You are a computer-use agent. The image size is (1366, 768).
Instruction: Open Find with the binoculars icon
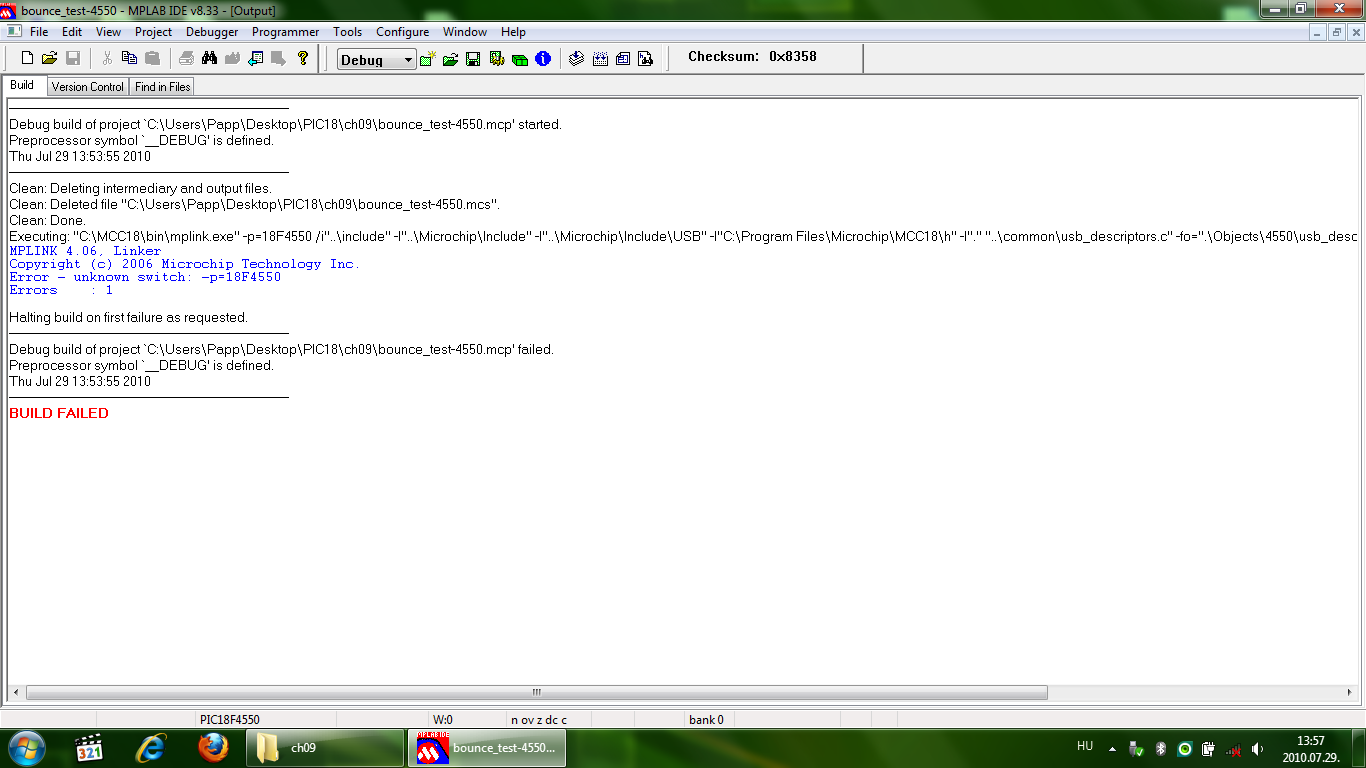point(210,59)
